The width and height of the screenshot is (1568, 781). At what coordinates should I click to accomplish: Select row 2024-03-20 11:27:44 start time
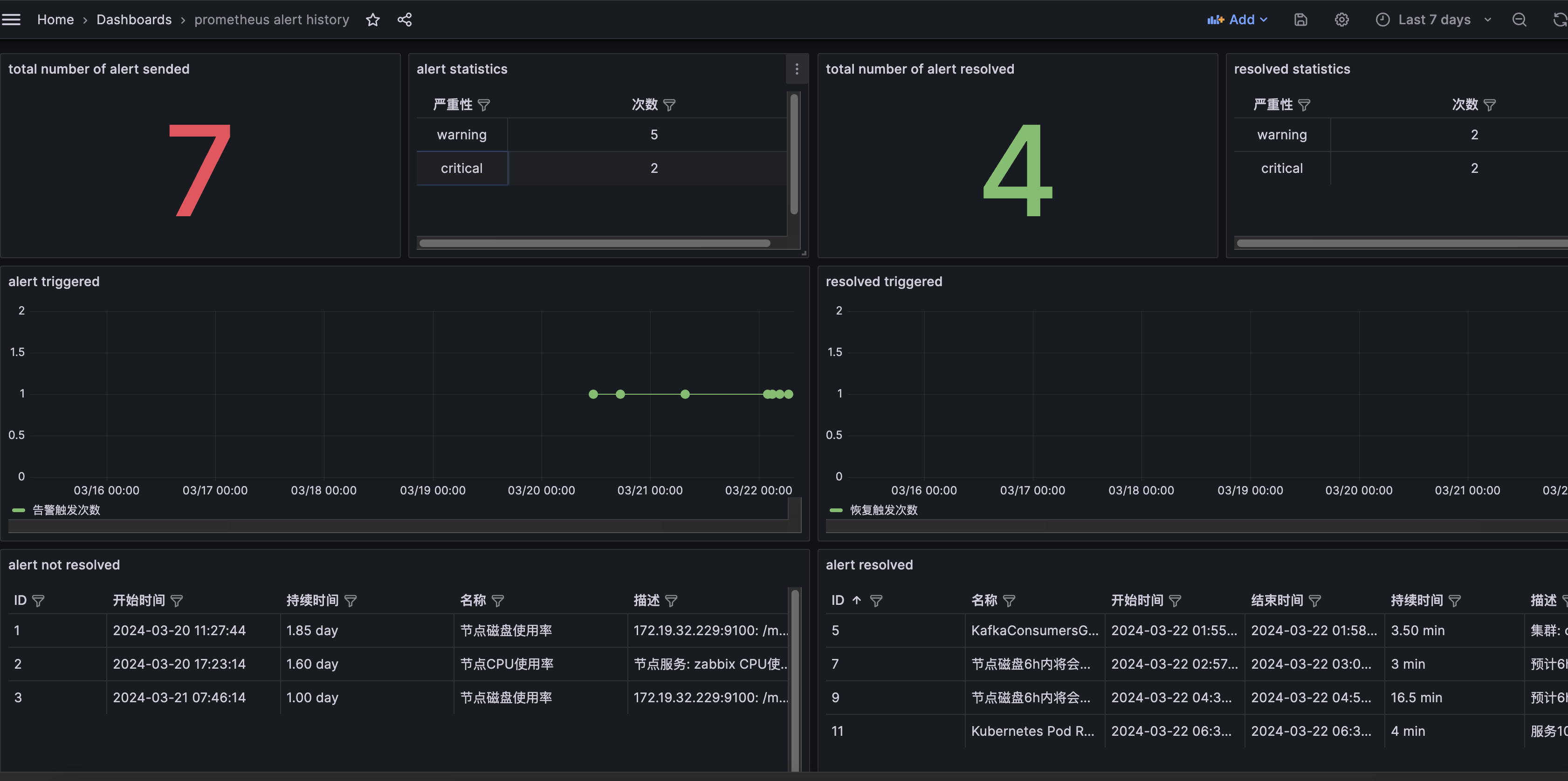(x=193, y=630)
